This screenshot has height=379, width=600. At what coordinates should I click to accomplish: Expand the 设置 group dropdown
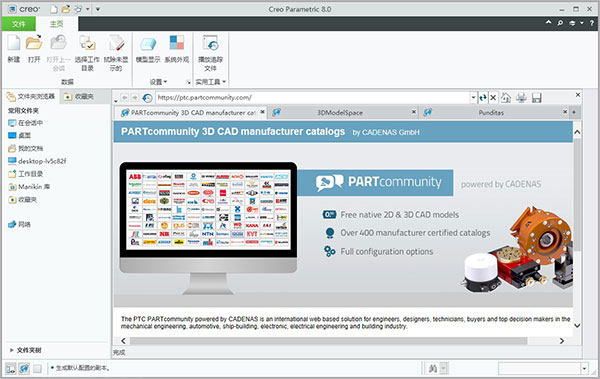158,82
